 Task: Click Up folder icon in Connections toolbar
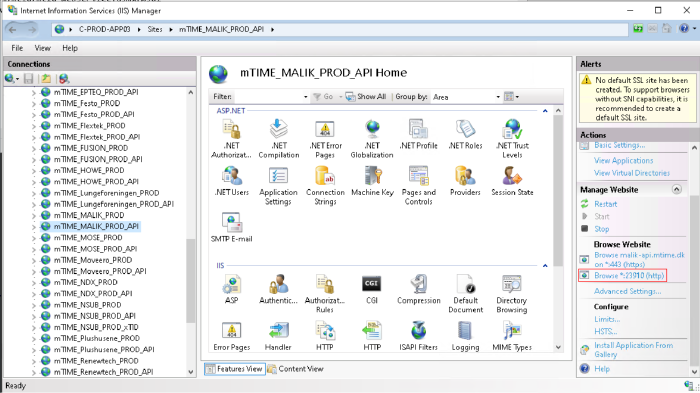click(46, 79)
